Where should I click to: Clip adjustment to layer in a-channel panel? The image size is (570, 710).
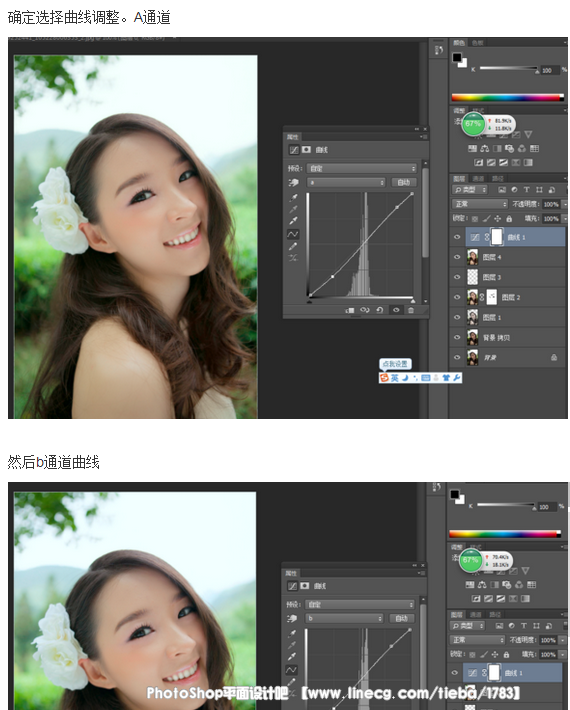350,310
